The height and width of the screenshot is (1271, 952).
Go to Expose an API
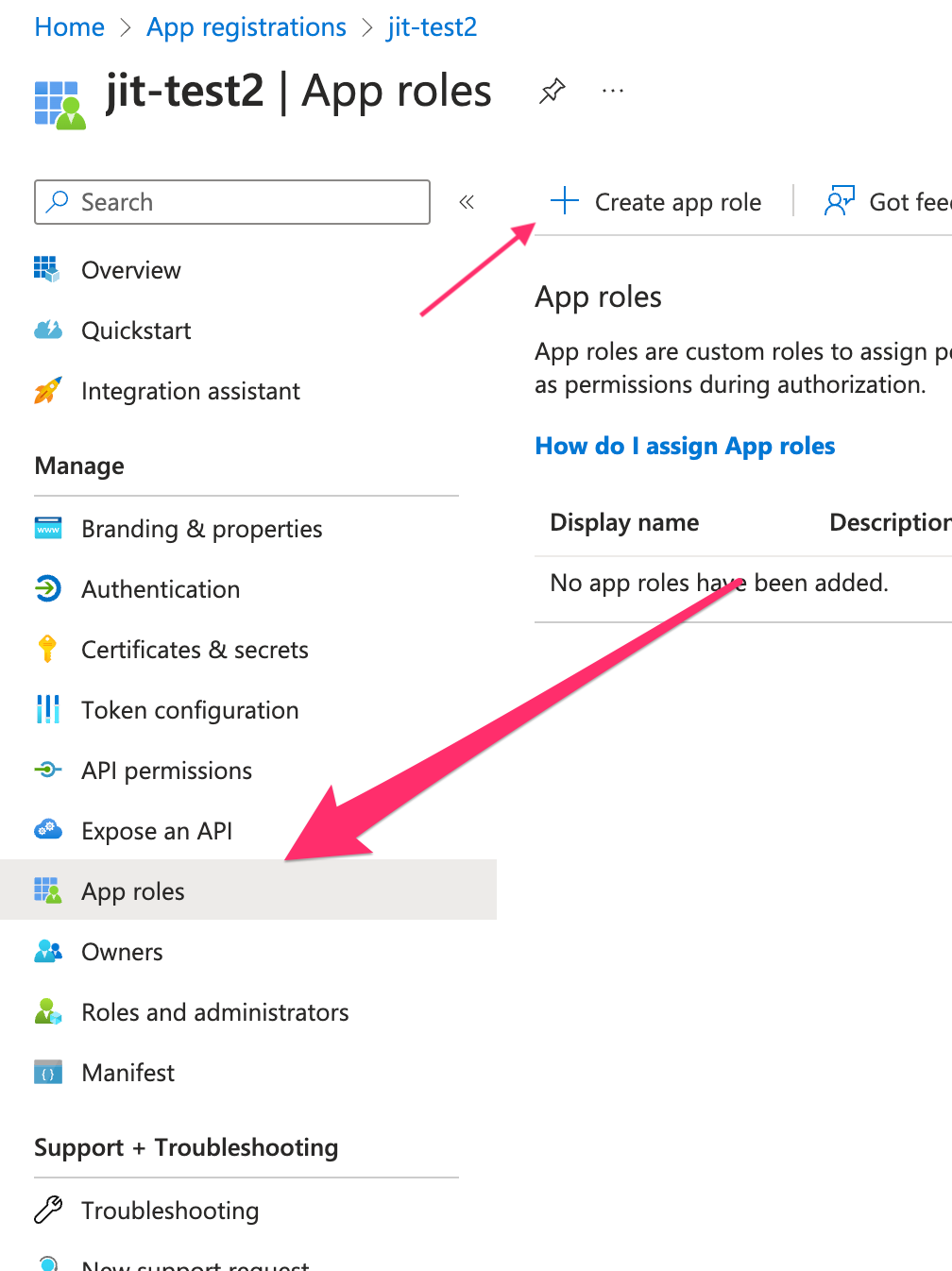(157, 831)
